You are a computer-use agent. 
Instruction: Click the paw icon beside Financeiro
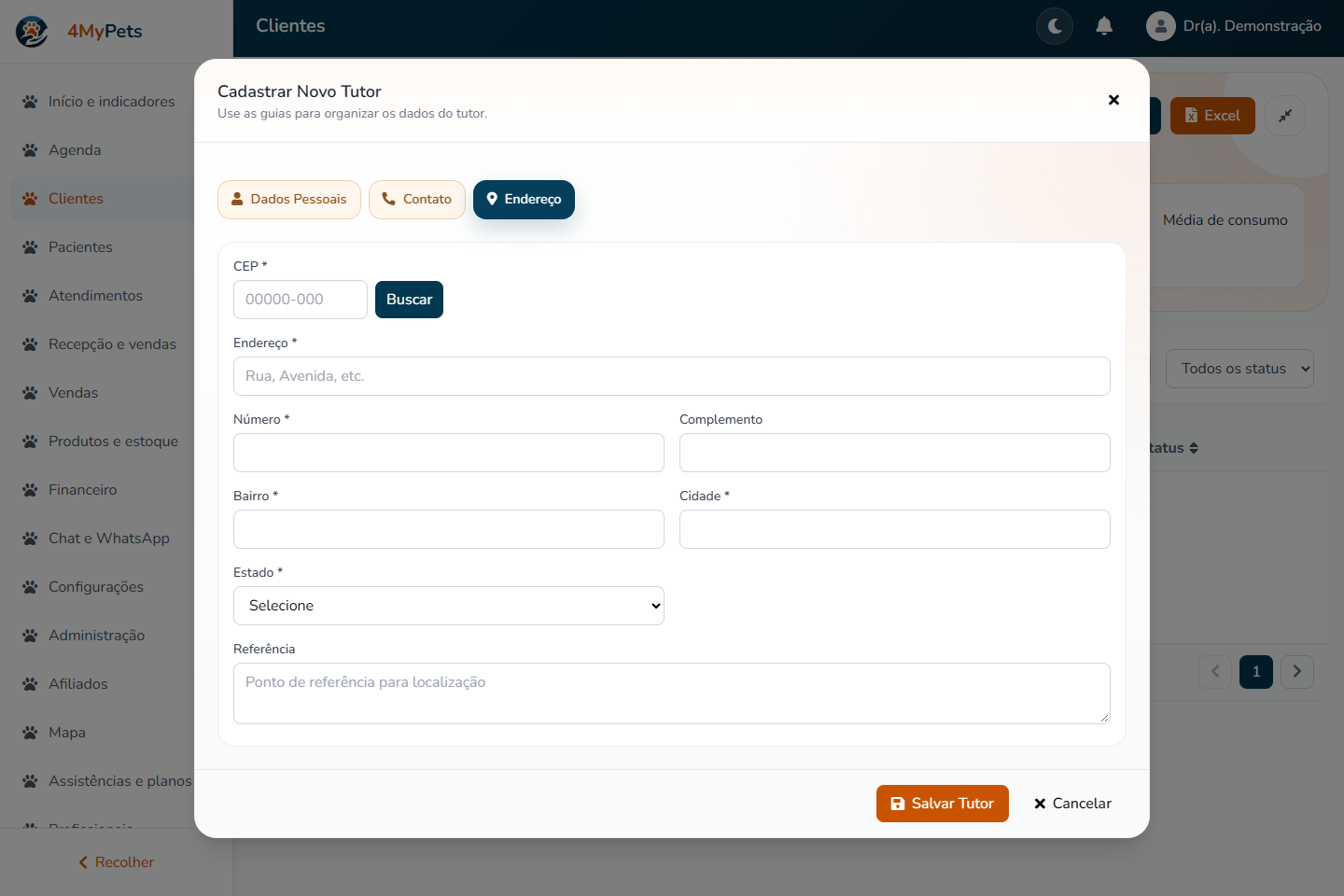(x=30, y=490)
